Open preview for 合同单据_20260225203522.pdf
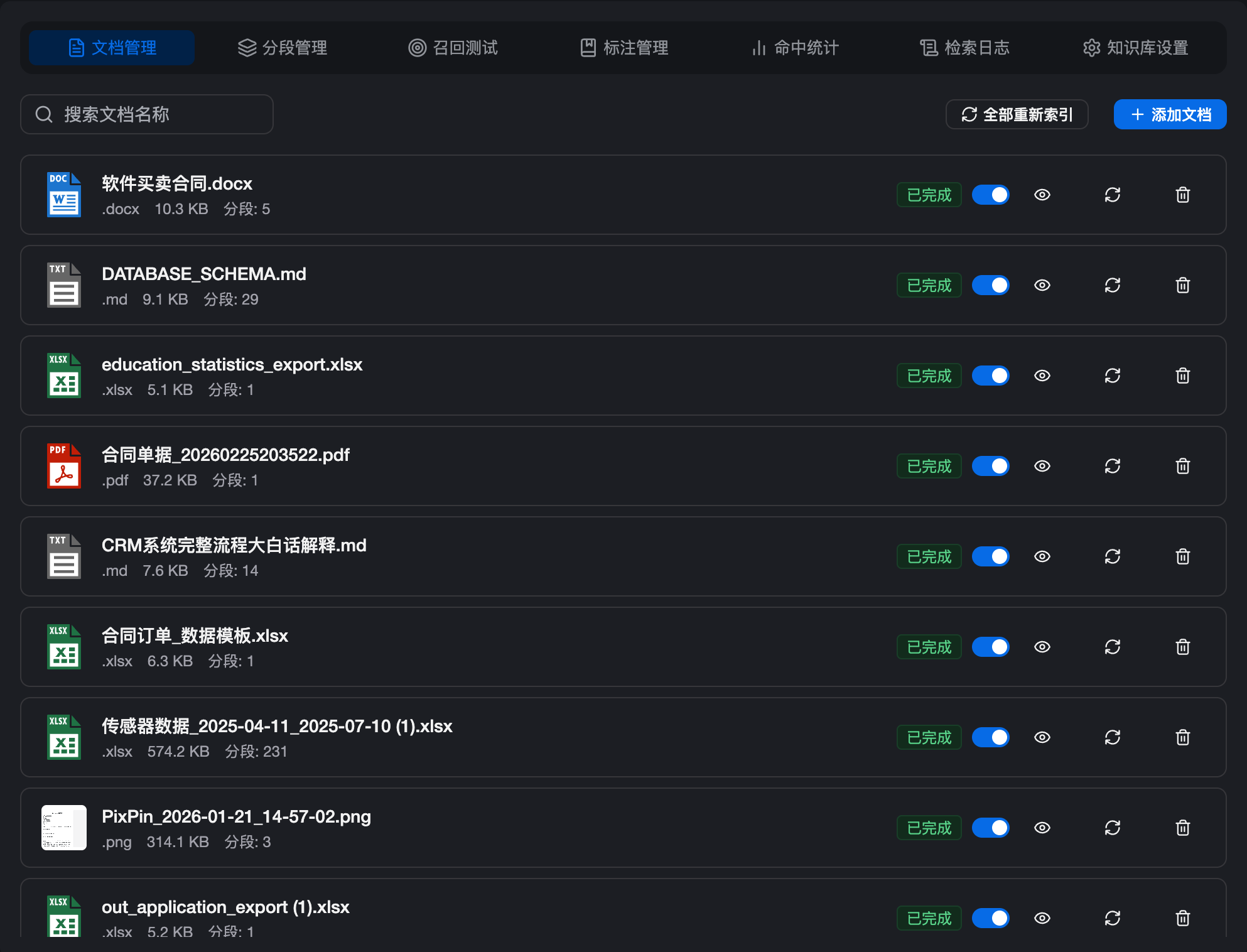This screenshot has width=1247, height=952. coord(1042,466)
